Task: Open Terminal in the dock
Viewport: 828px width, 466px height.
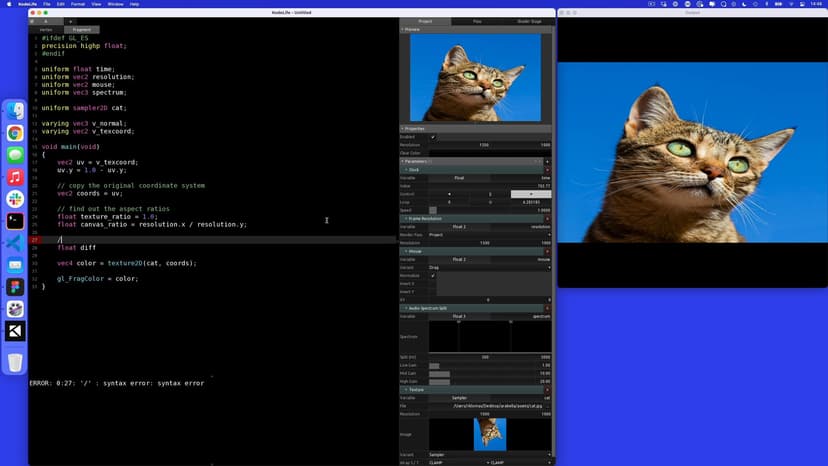Action: [15, 221]
